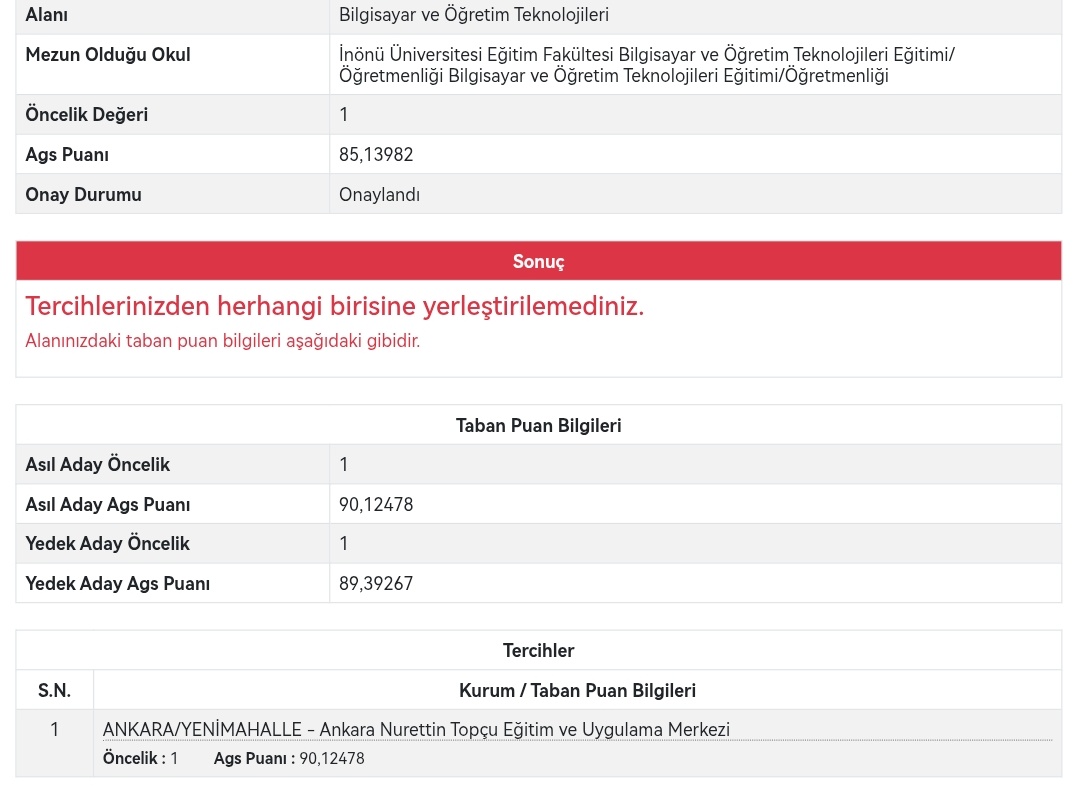Select the Asıl Aday score 90,12478 in base table
The image size is (1080, 802).
click(x=376, y=504)
